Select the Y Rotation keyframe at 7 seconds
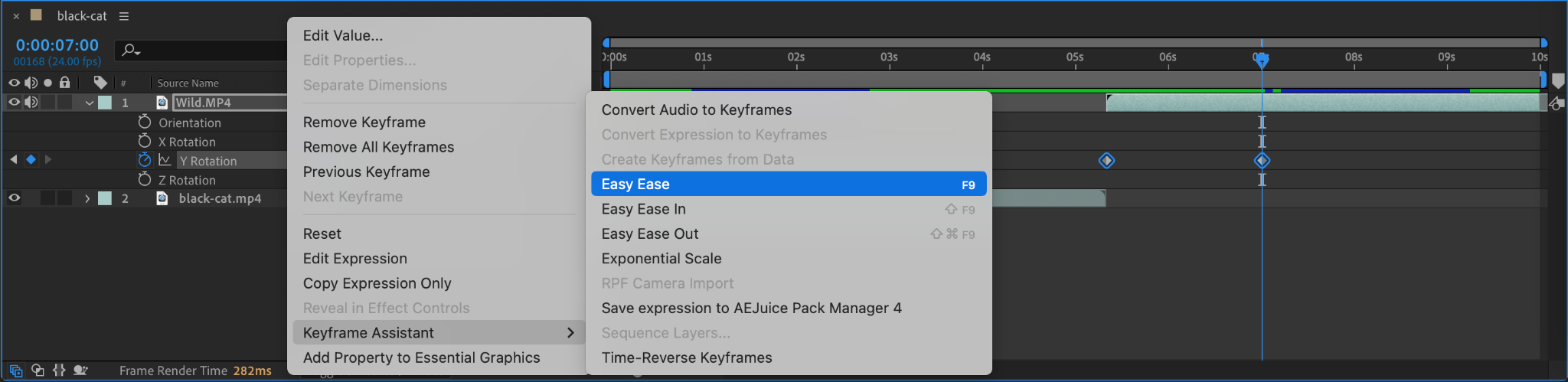Screen dimensions: 1568x382 [1262, 161]
